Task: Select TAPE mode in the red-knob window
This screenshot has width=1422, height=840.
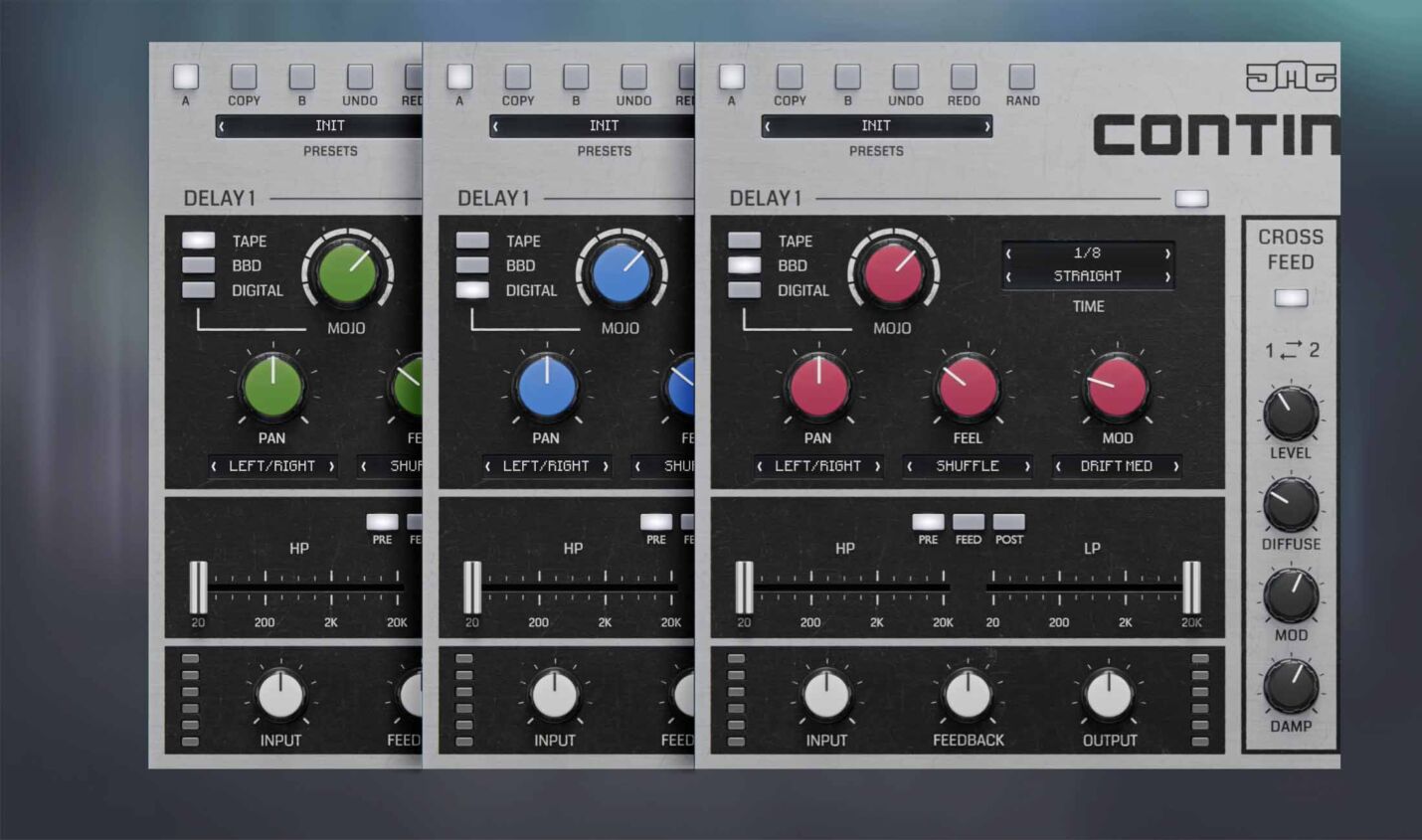Action: 744,241
